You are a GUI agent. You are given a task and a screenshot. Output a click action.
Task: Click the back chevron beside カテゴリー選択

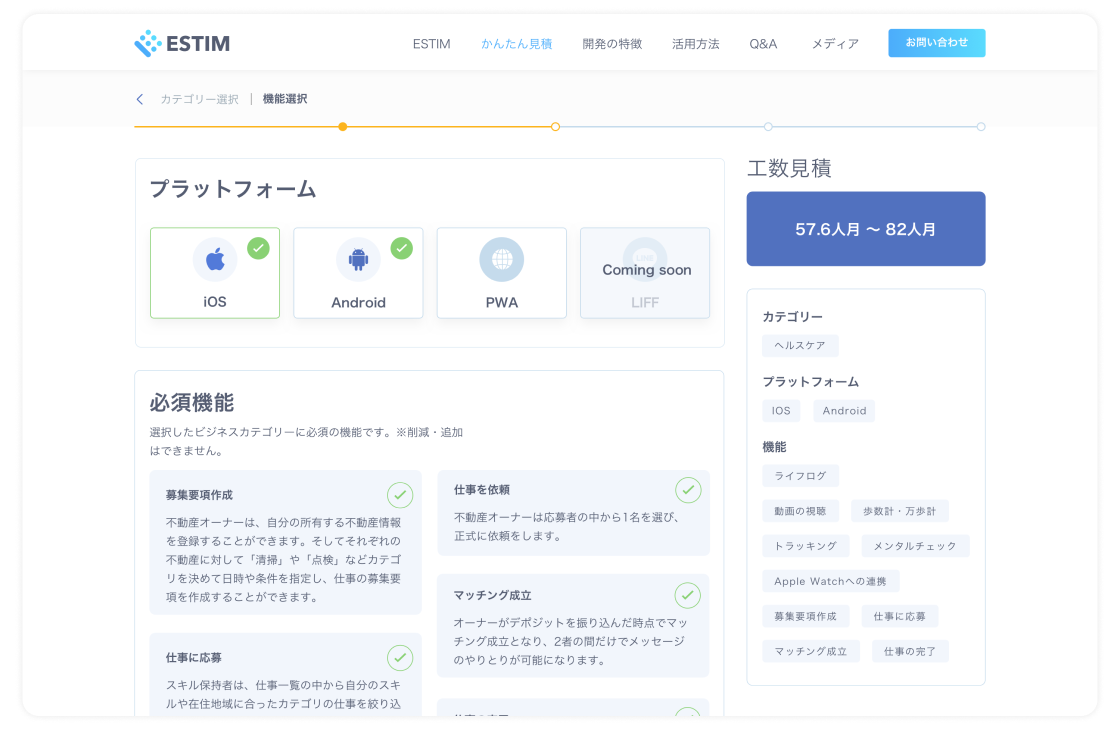click(x=139, y=99)
